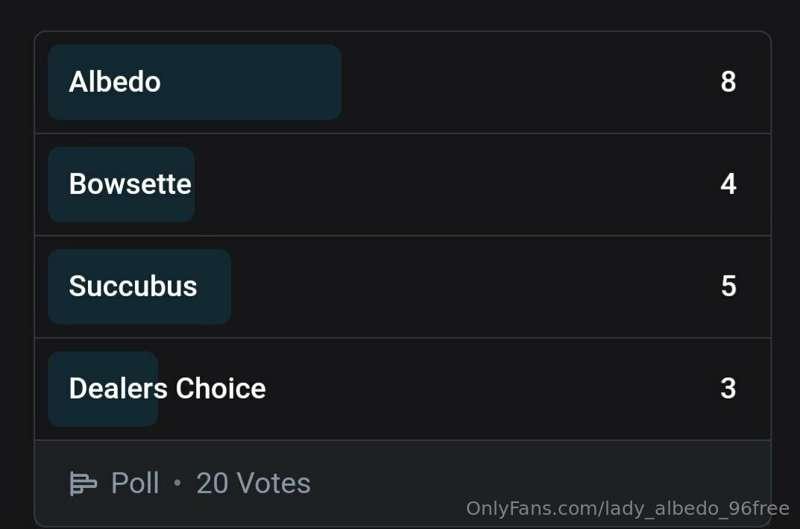
Task: Click the Succubus result progress bar
Action: [139, 286]
